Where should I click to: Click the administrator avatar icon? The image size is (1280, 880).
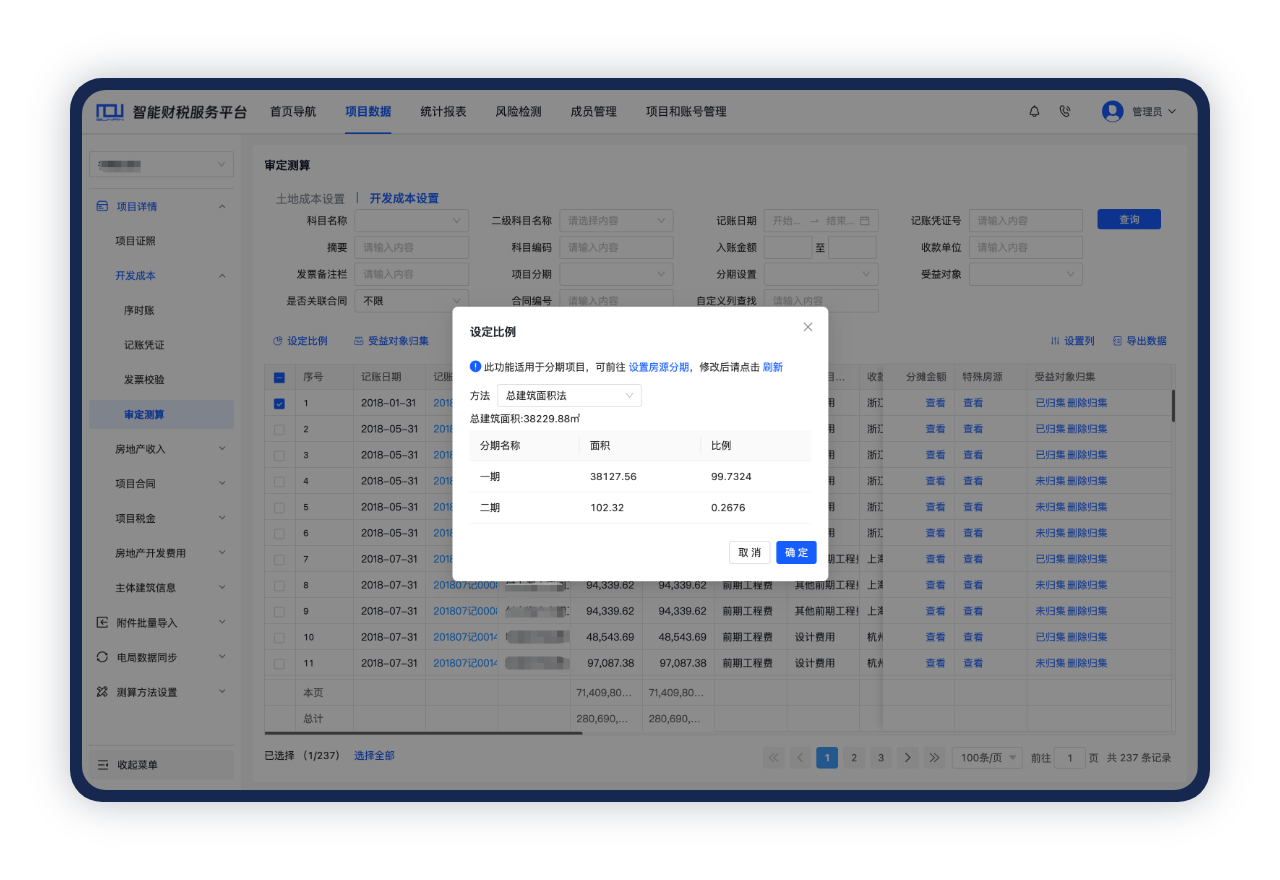[1112, 112]
